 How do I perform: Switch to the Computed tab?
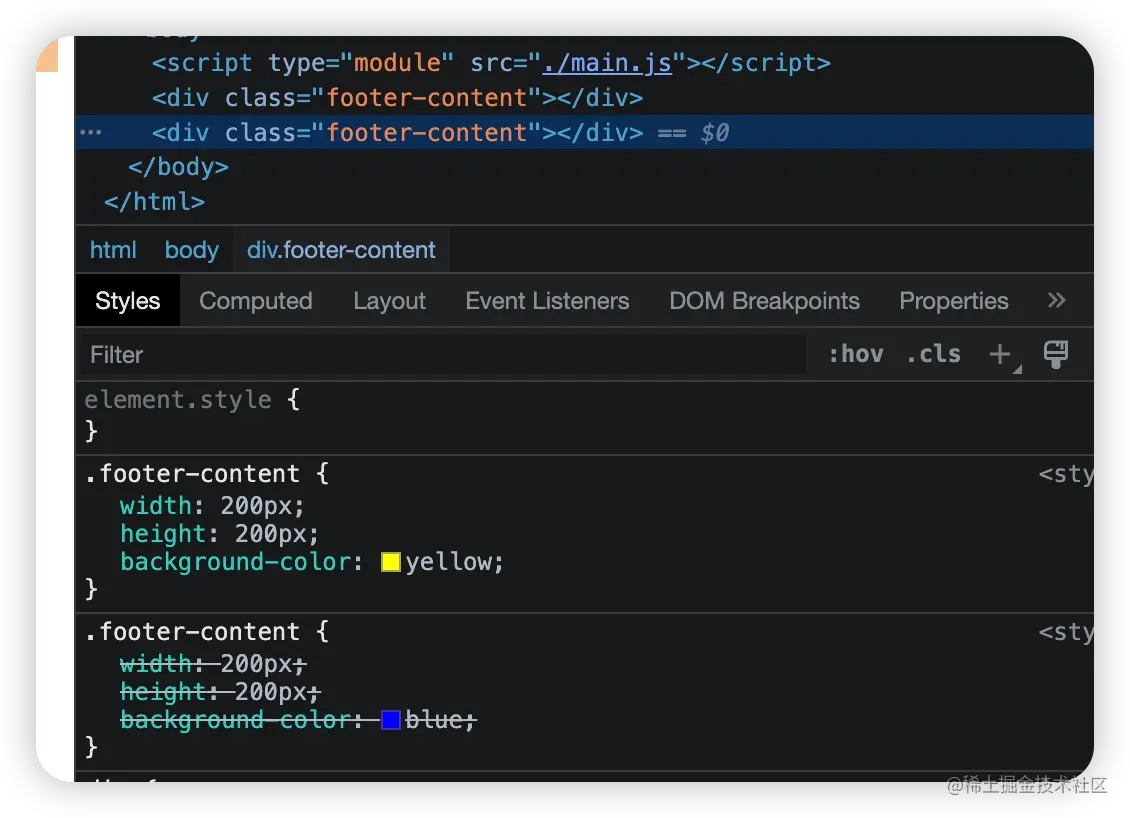point(256,301)
